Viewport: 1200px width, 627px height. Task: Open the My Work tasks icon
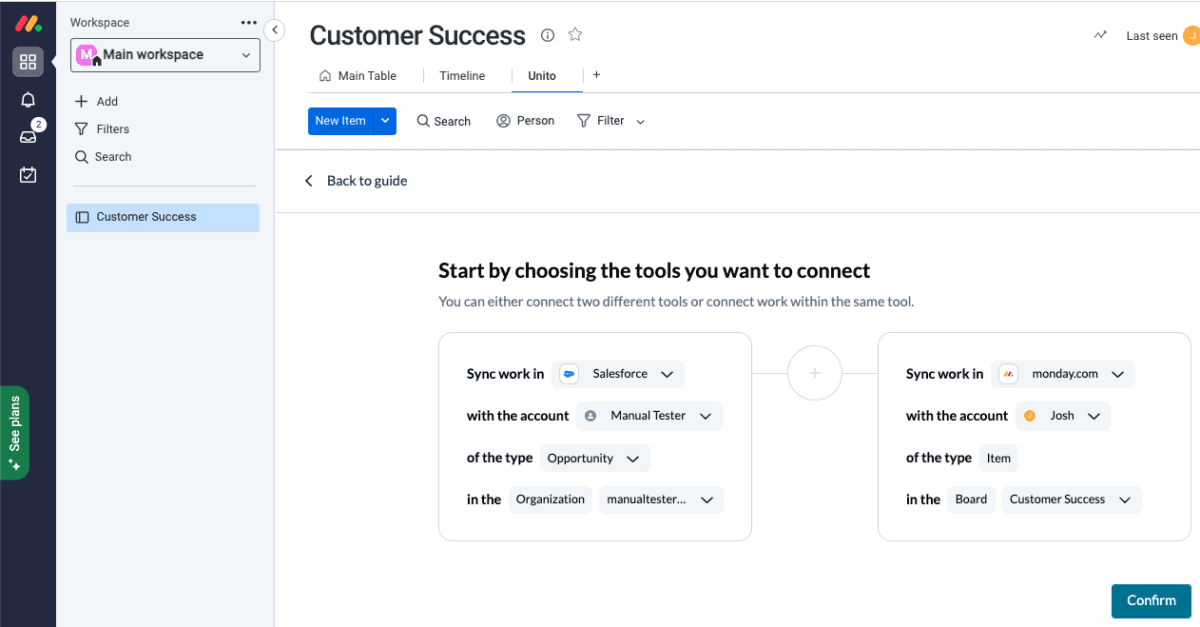click(27, 174)
